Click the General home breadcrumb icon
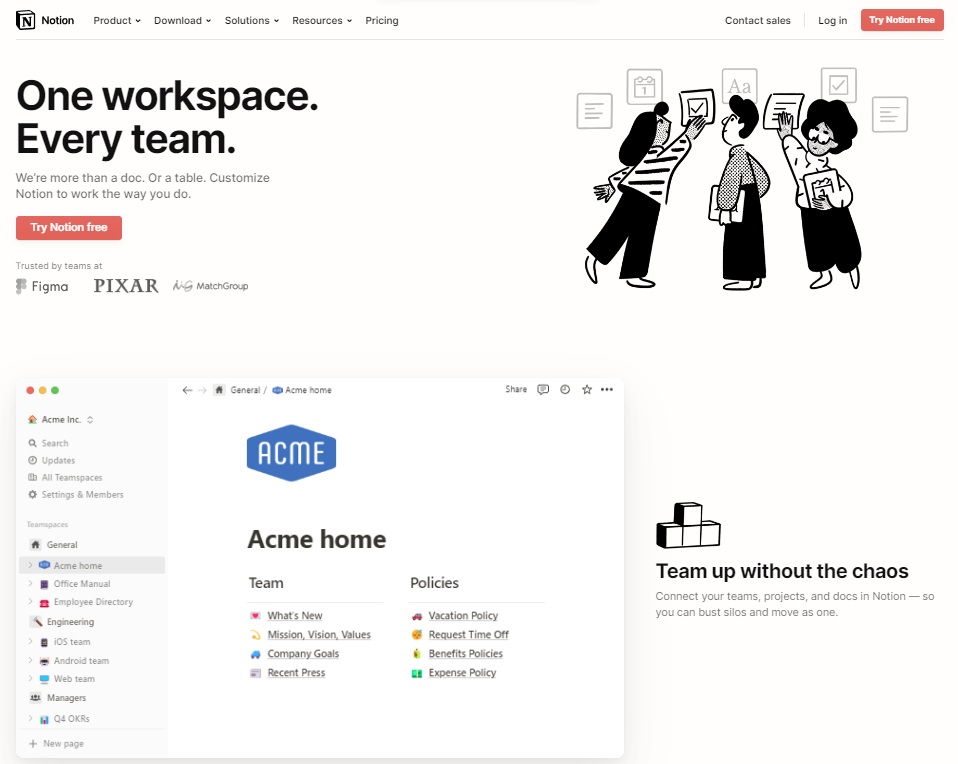Viewport: 958px width, 764px height. 219,390
